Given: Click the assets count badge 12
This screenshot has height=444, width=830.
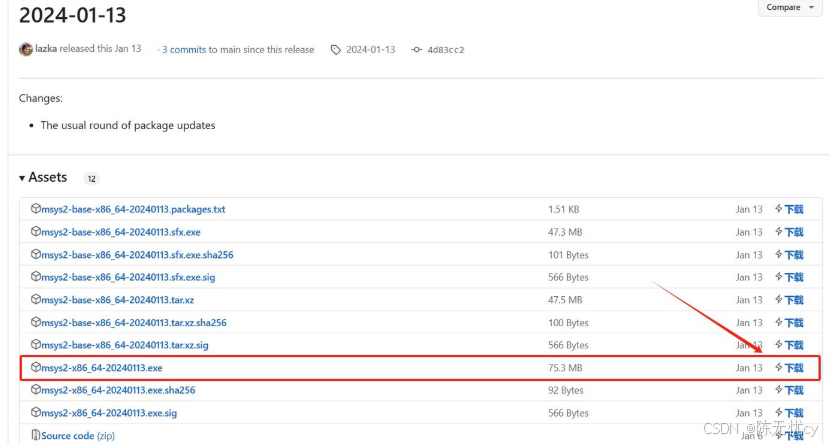Looking at the screenshot, I should 92,178.
